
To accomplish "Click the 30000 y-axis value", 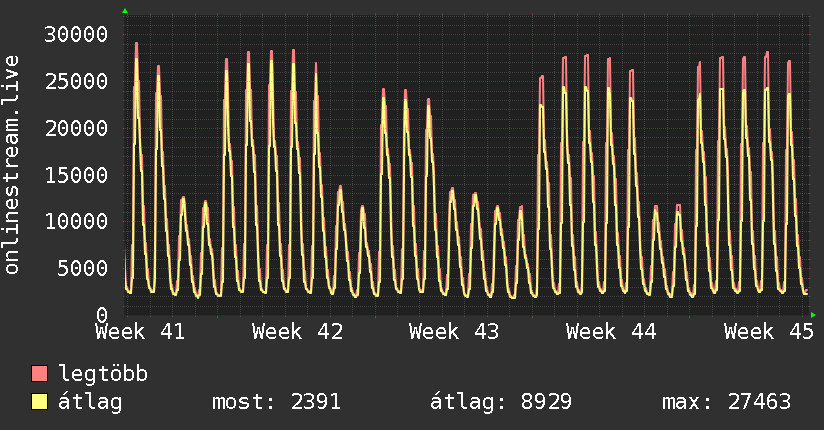I will (x=76, y=35).
